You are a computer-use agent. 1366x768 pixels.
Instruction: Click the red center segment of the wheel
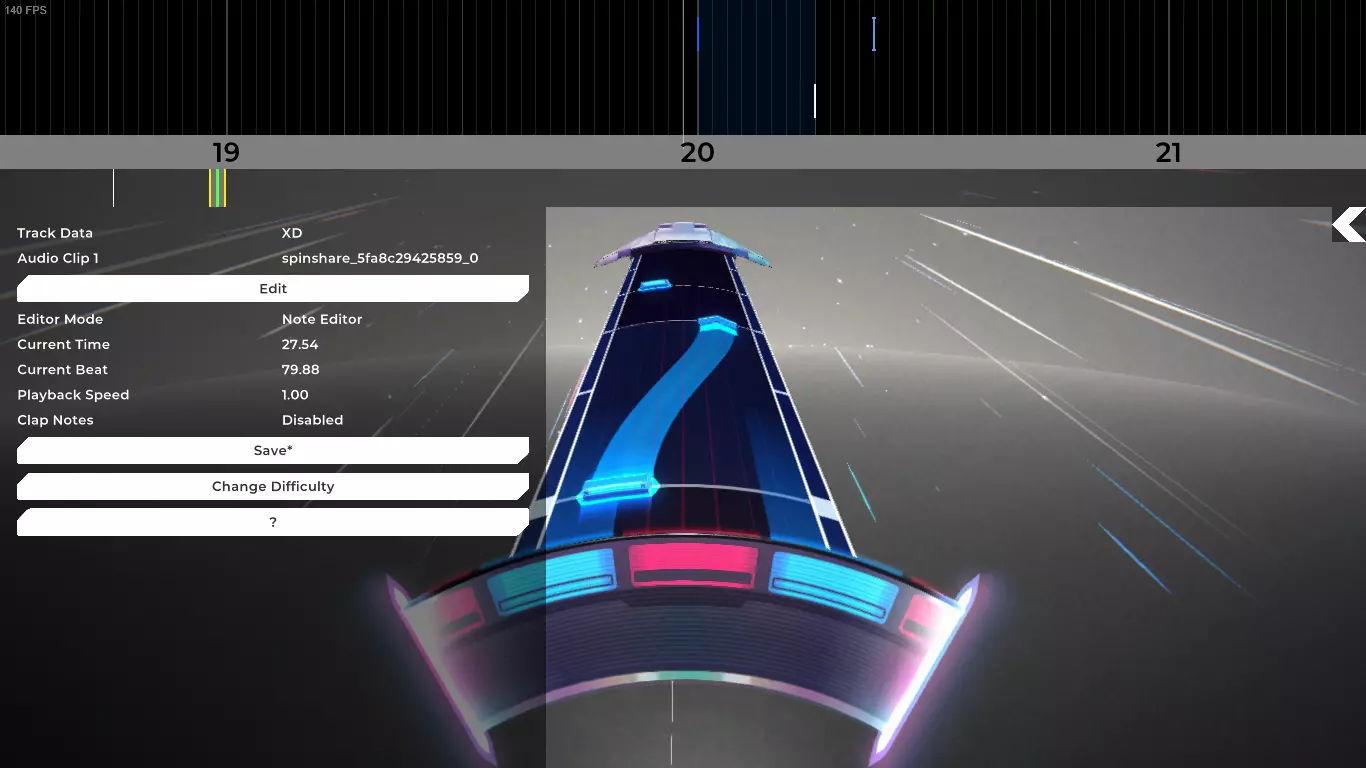click(x=693, y=567)
